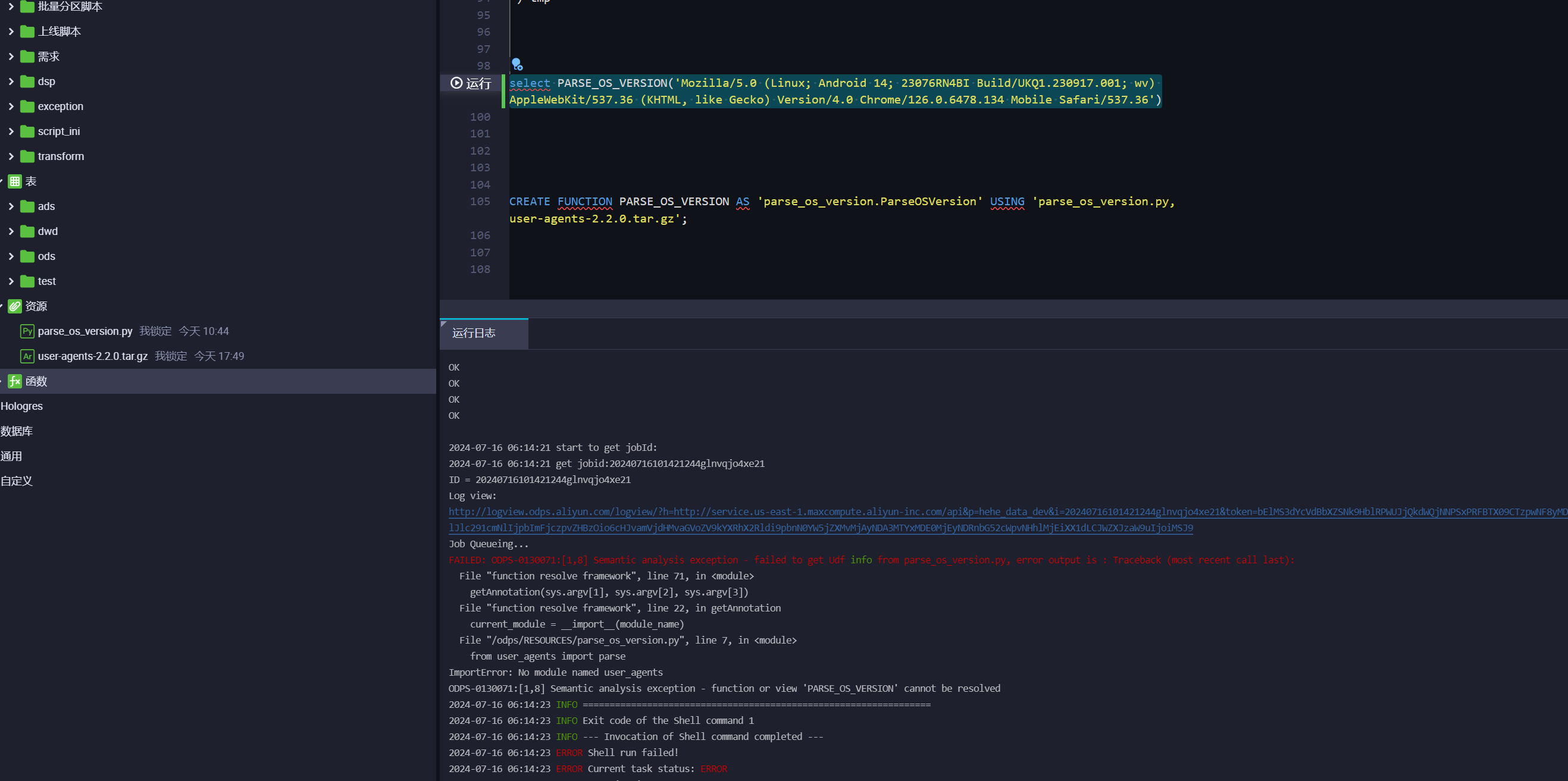Open the Hologres section
This screenshot has width=1568, height=781.
(x=22, y=406)
